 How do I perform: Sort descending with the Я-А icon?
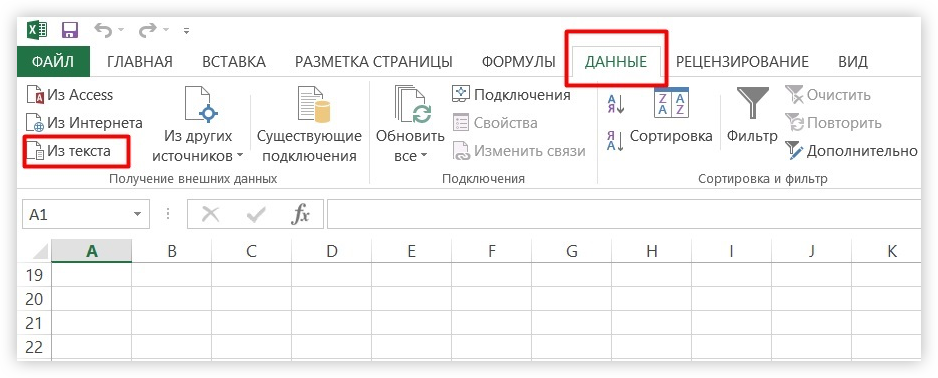coord(615,141)
